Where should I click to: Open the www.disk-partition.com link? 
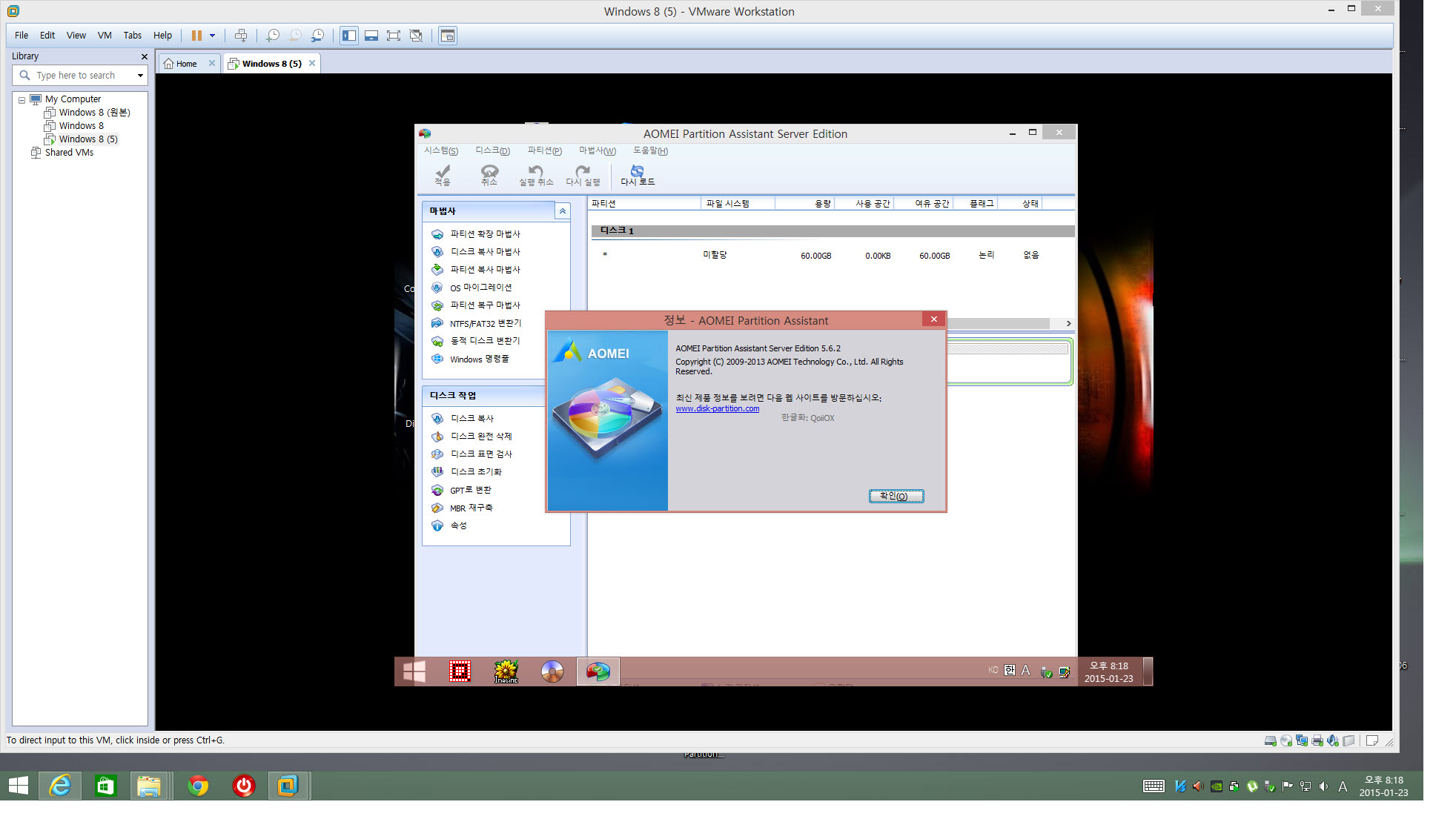(717, 409)
